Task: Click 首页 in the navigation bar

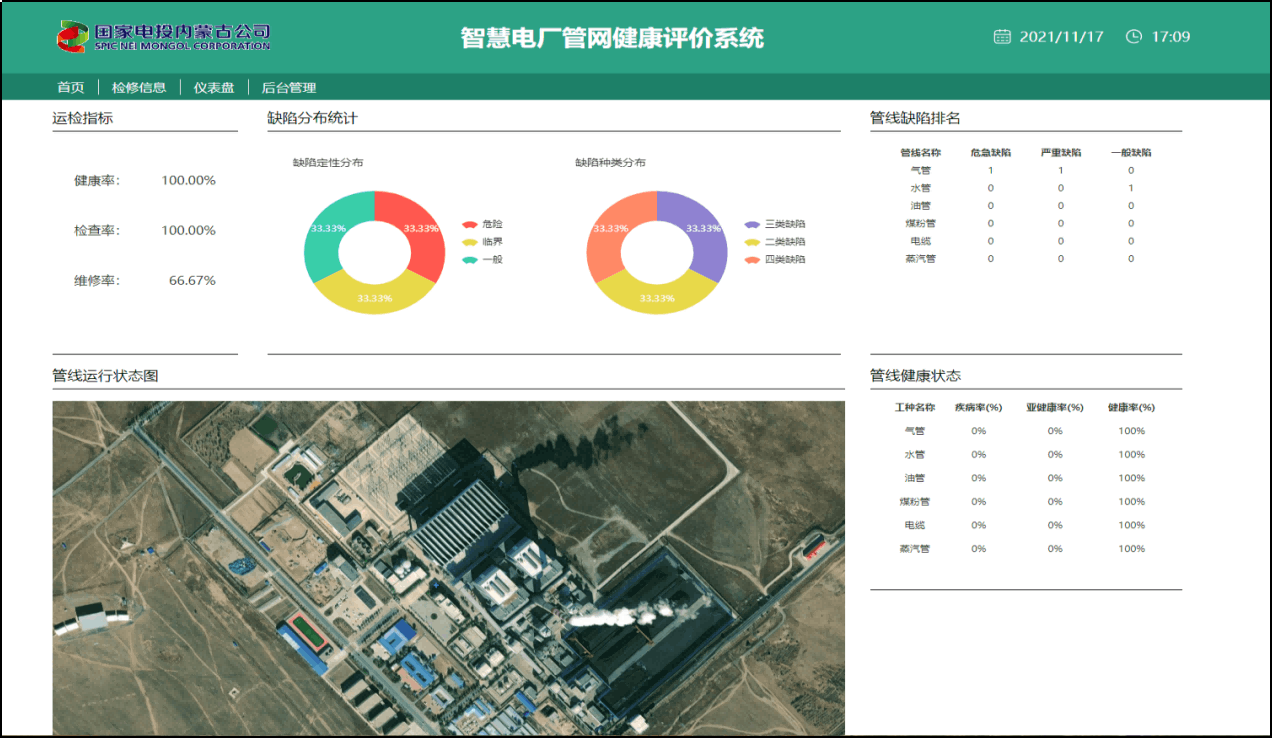Action: (70, 87)
